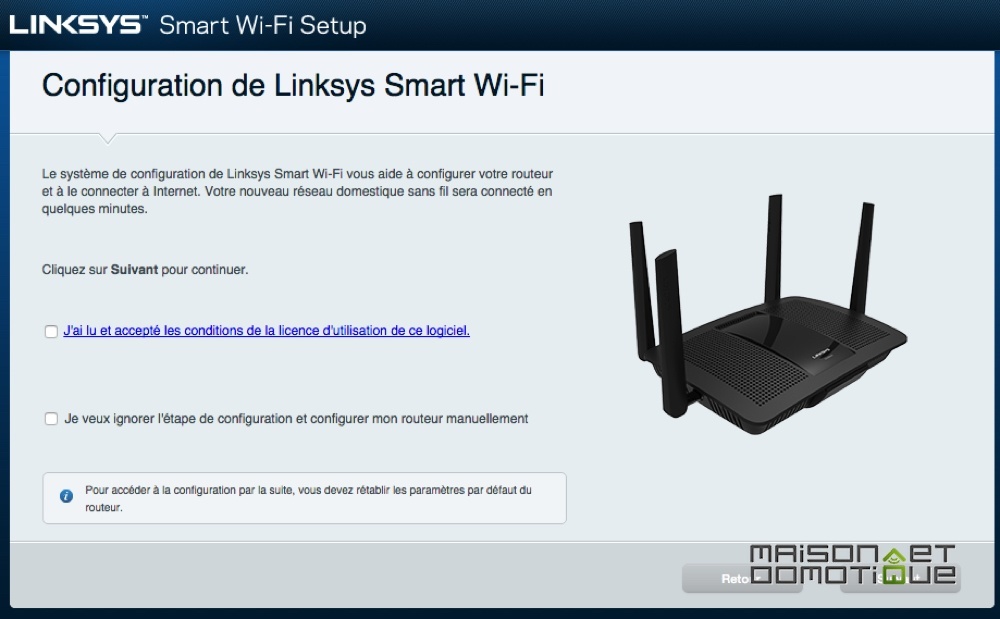
Task: Click the Linksys badge on router body
Action: (x=821, y=352)
